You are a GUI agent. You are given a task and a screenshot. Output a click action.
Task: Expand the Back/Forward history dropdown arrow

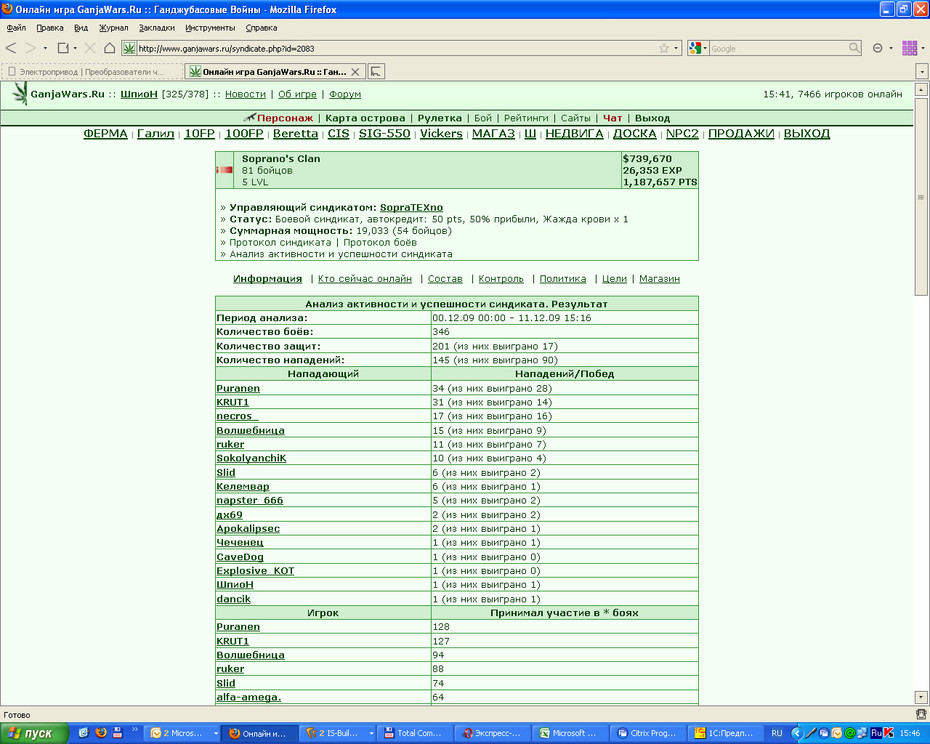tap(45, 49)
